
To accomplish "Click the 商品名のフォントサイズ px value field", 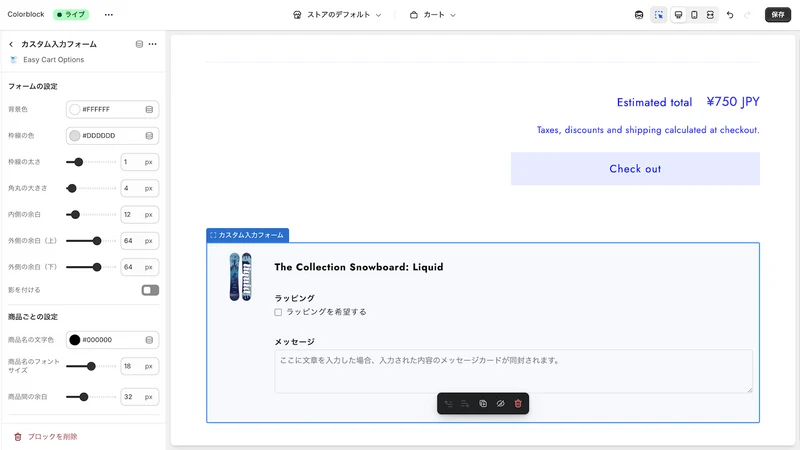I will tap(139, 366).
